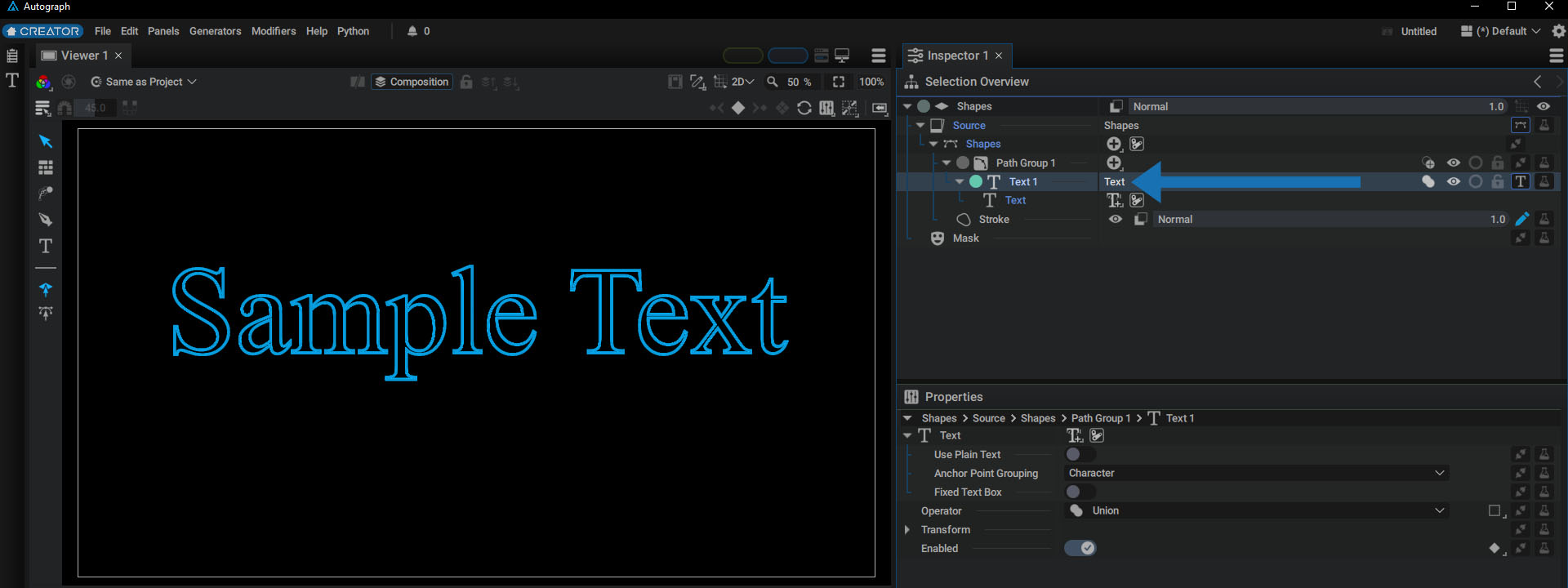Screen dimensions: 1568x588
Task: Open the Generators menu
Action: click(216, 31)
